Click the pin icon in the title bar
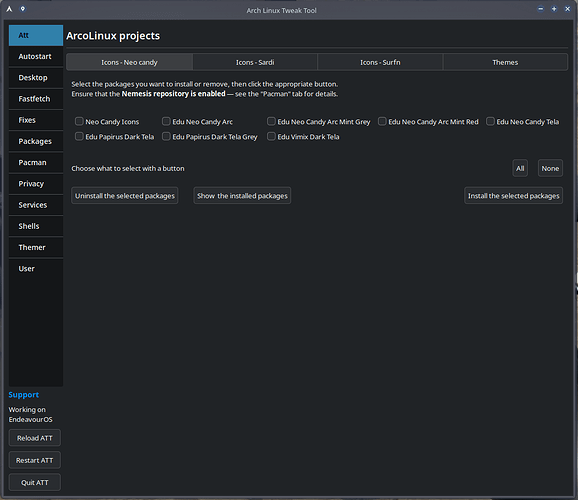The image size is (578, 500). (x=22, y=9)
